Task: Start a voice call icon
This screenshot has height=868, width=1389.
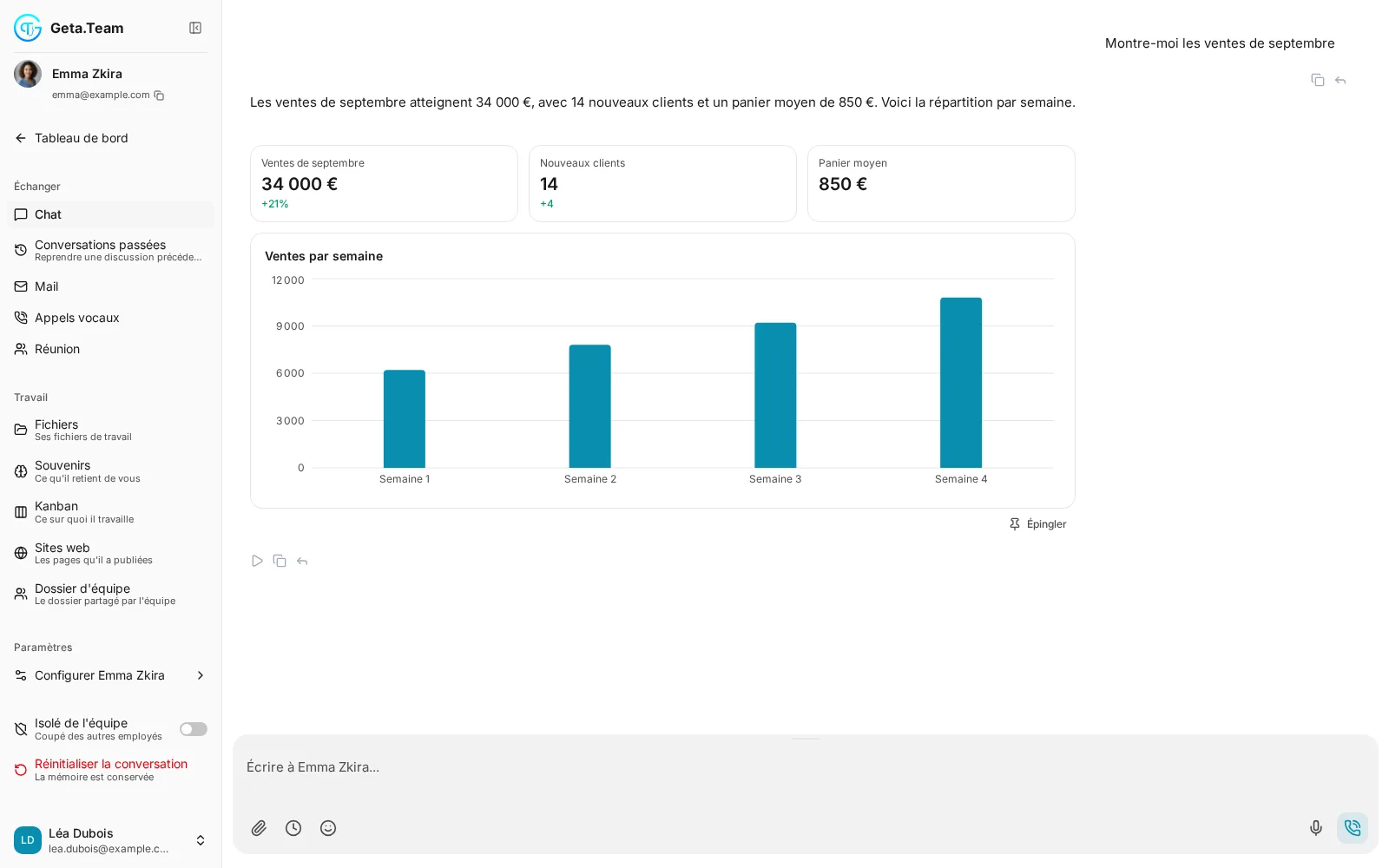Action: [x=1353, y=828]
